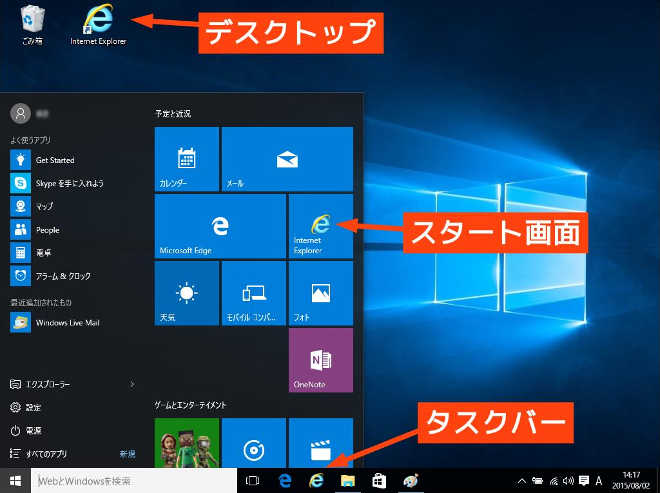Open the メール (Mail) tile
Screen dimensions: 660x493
tap(287, 159)
